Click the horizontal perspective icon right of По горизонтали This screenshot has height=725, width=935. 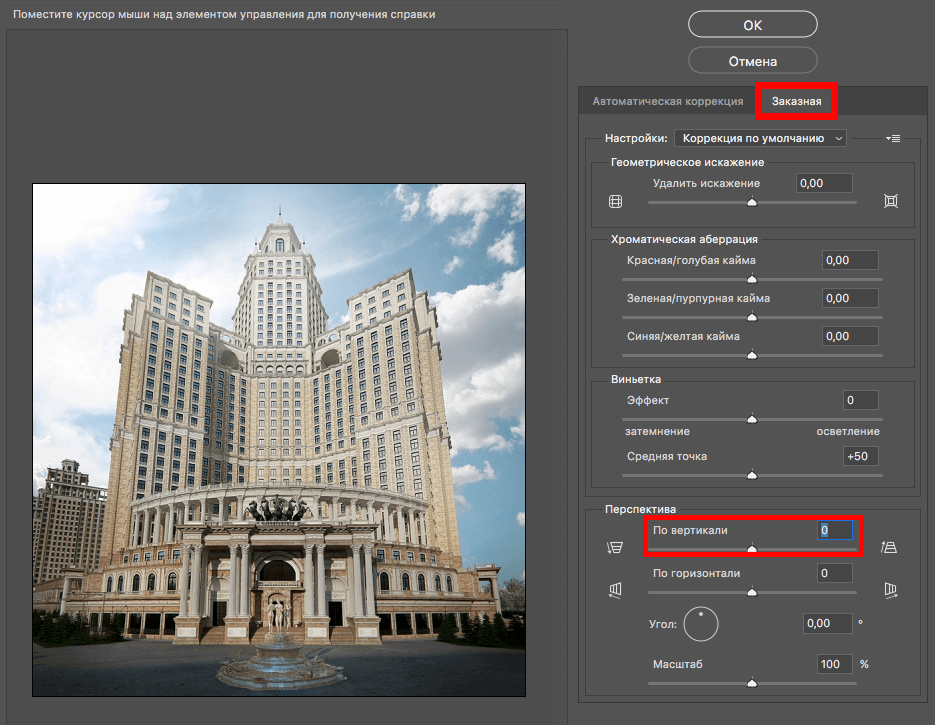[888, 589]
